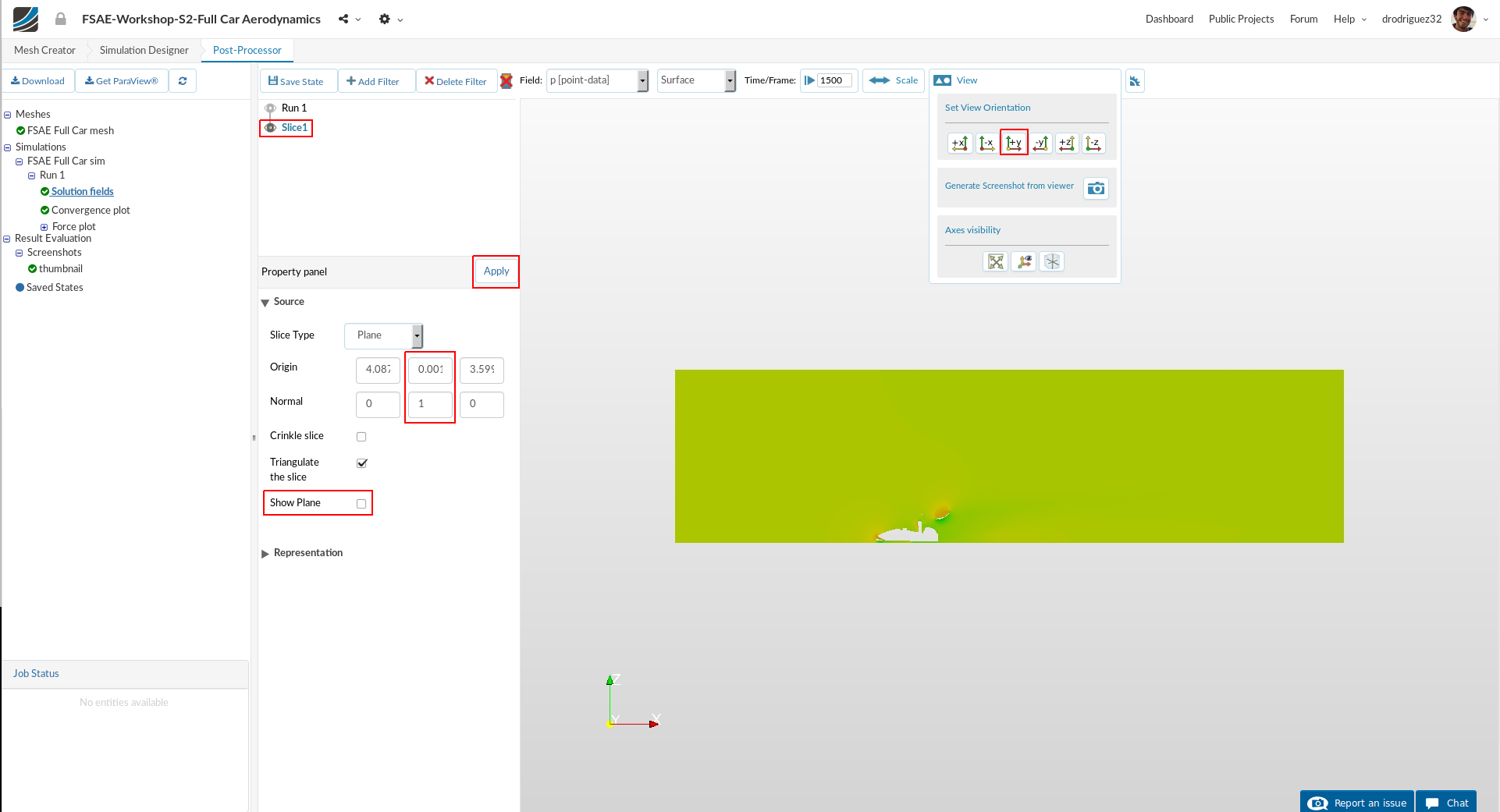Switch to the Simulation Designer tab
The image size is (1500, 812).
144,51
